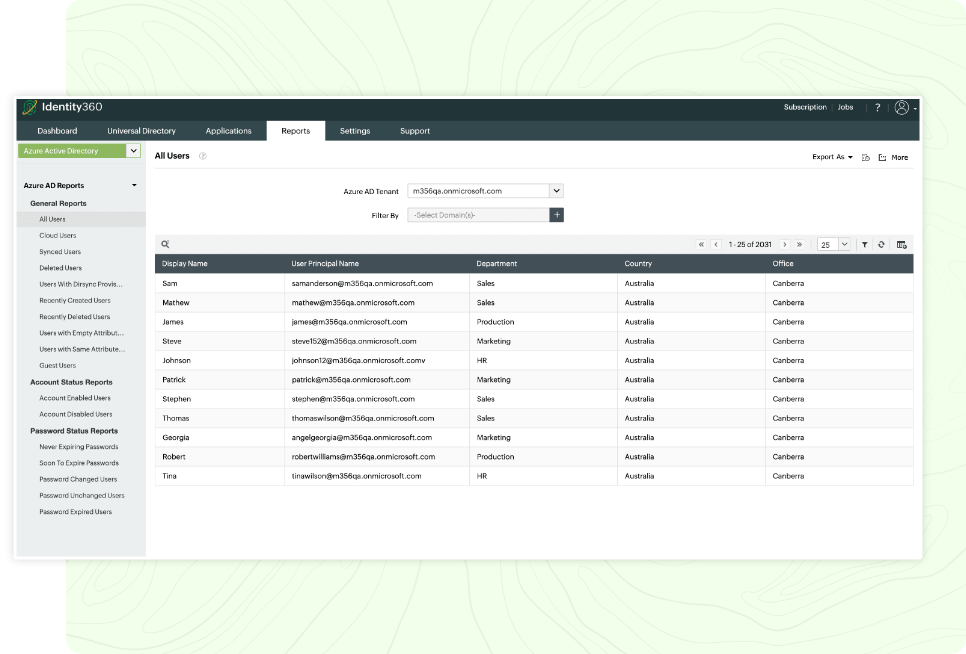
Task: Open the user account profile icon
Action: [x=900, y=107]
